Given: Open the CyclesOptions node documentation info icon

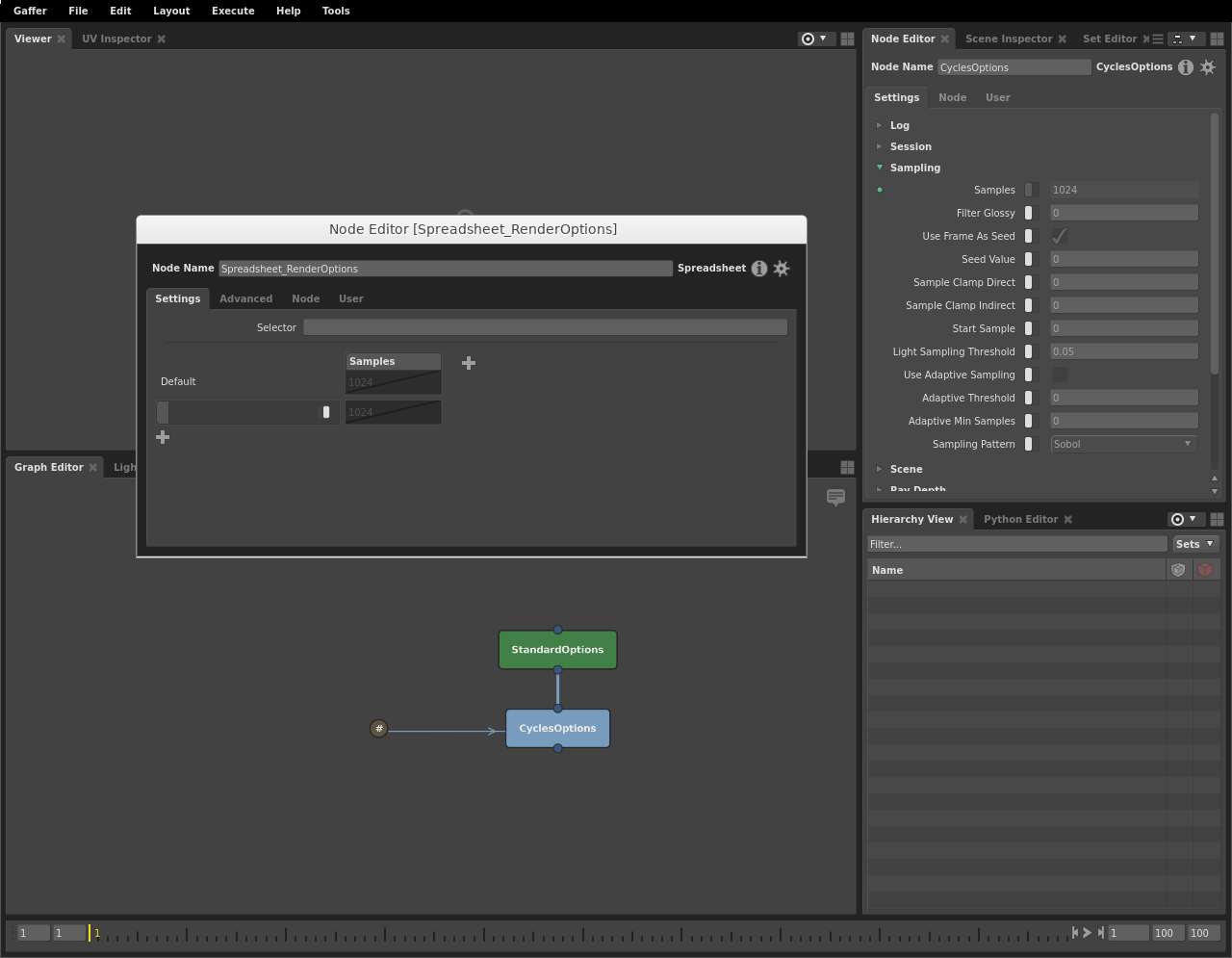Looking at the screenshot, I should point(1186,66).
